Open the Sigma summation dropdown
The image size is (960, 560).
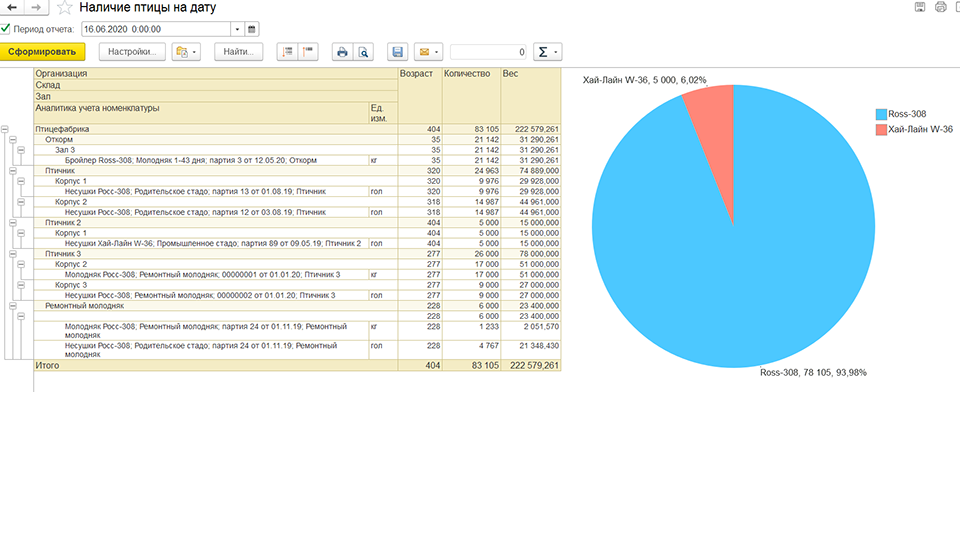[x=547, y=52]
